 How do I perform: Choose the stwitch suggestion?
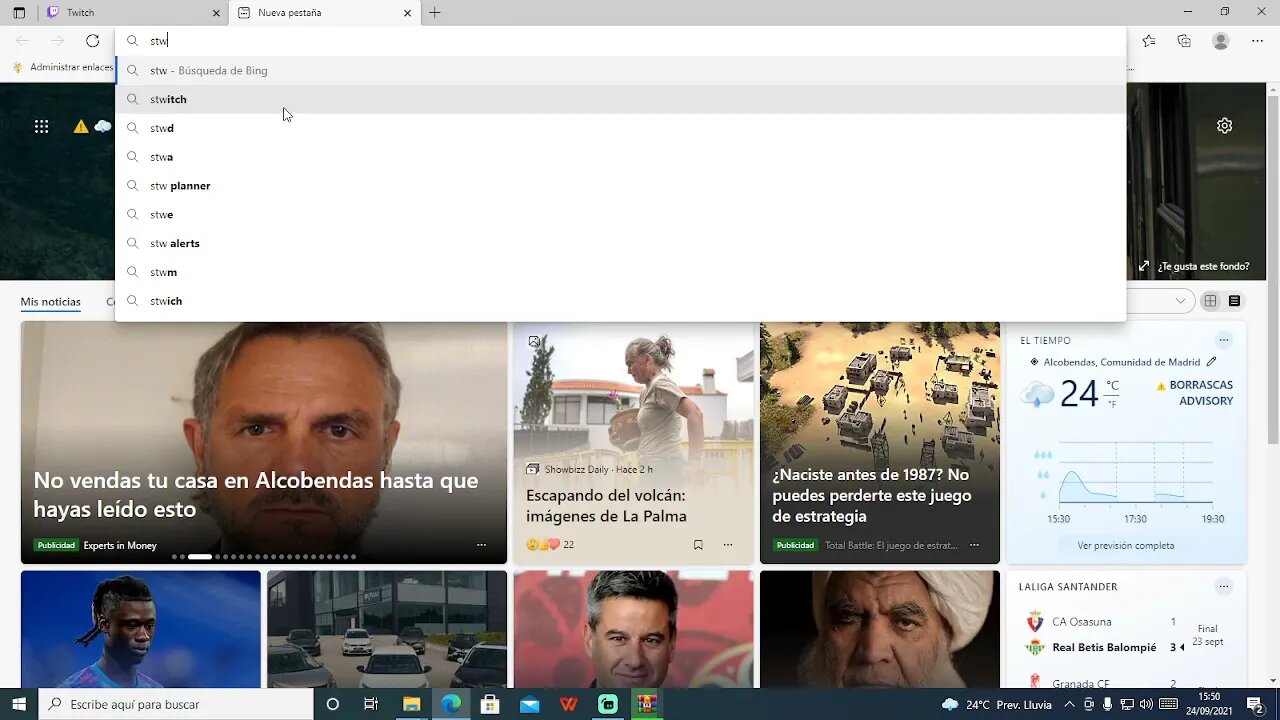click(620, 99)
